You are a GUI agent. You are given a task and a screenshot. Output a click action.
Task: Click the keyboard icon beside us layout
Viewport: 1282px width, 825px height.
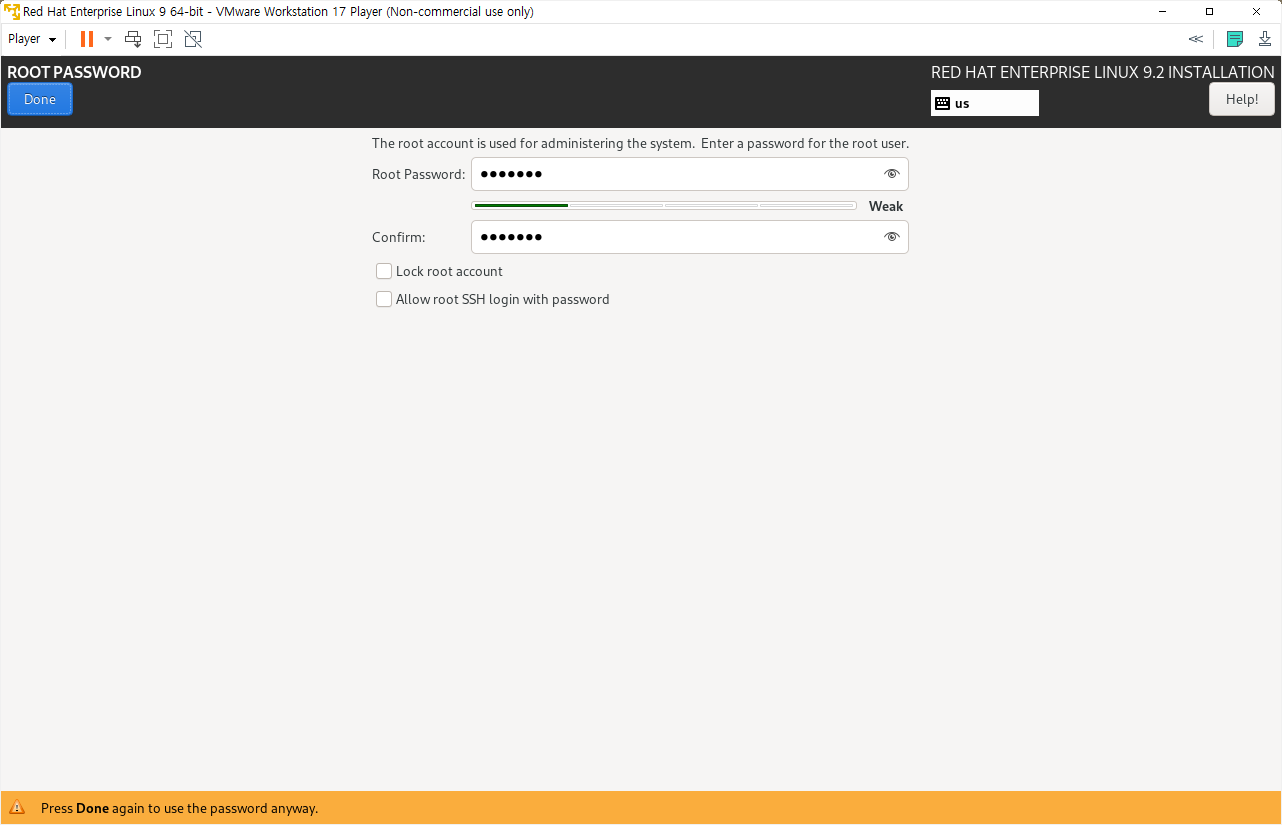coord(942,103)
